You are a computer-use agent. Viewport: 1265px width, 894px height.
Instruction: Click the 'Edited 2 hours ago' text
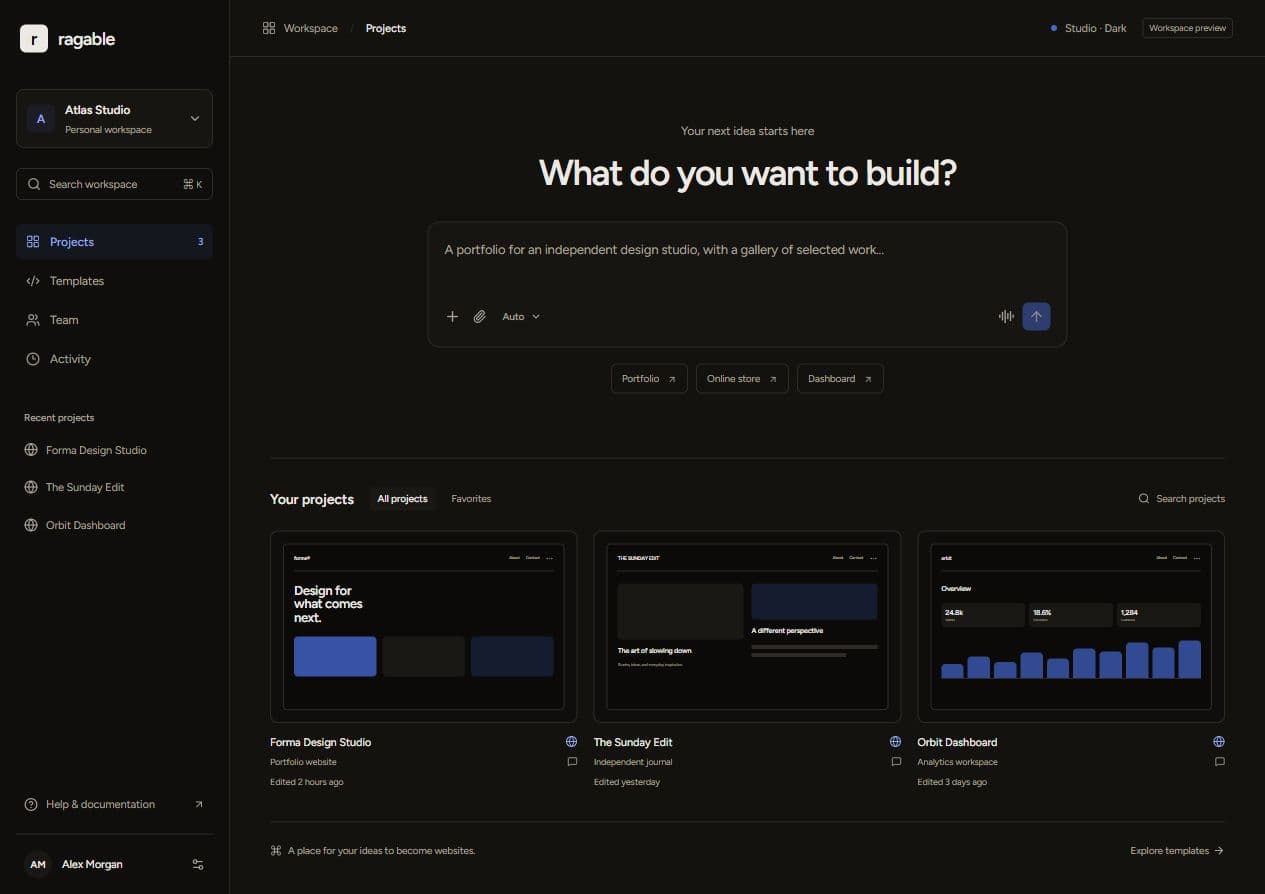(x=307, y=782)
